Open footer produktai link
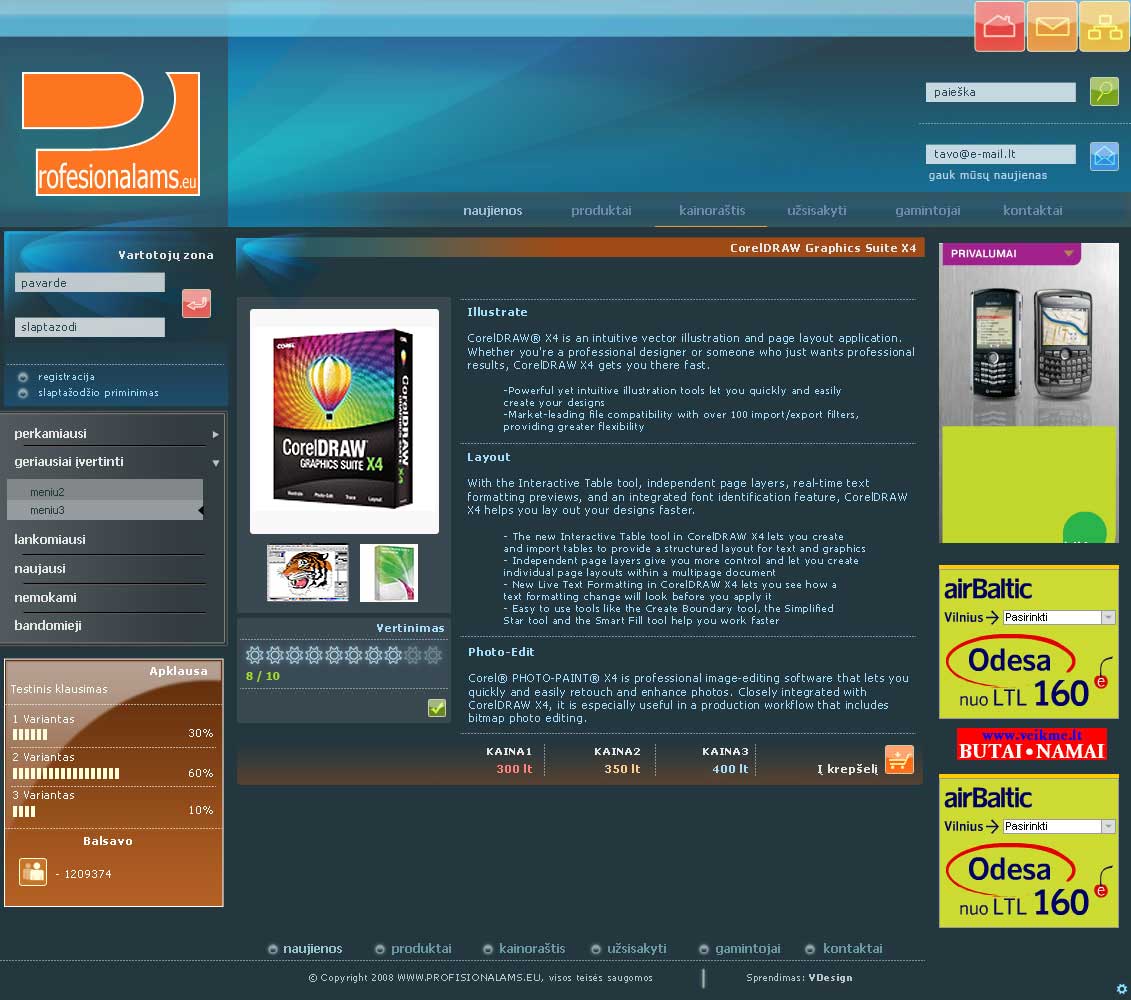 421,949
